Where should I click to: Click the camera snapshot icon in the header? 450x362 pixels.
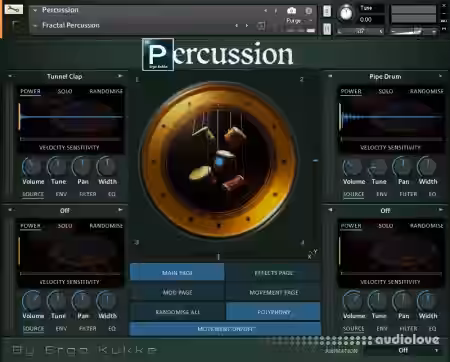coord(291,11)
